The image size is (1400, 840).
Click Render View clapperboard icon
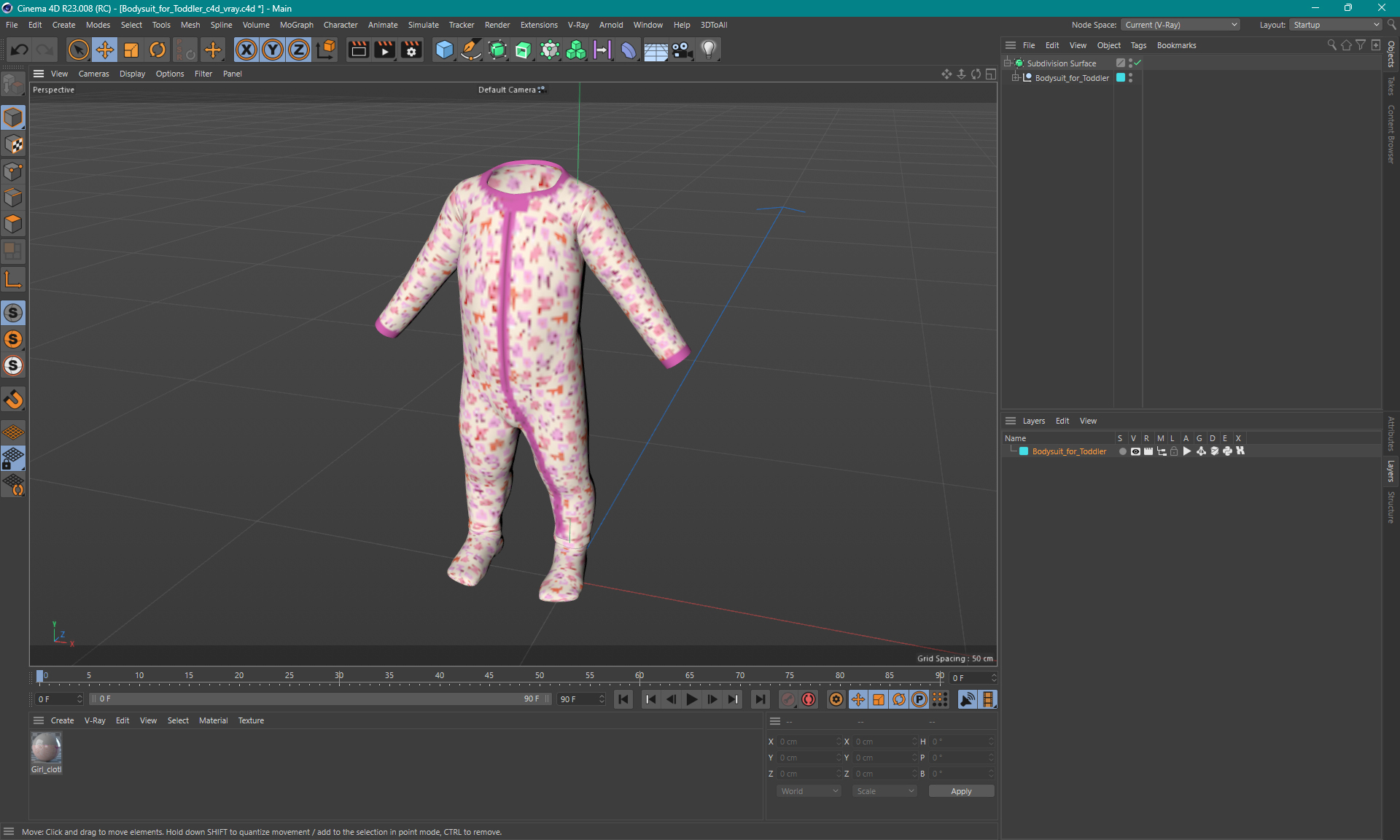click(x=358, y=50)
